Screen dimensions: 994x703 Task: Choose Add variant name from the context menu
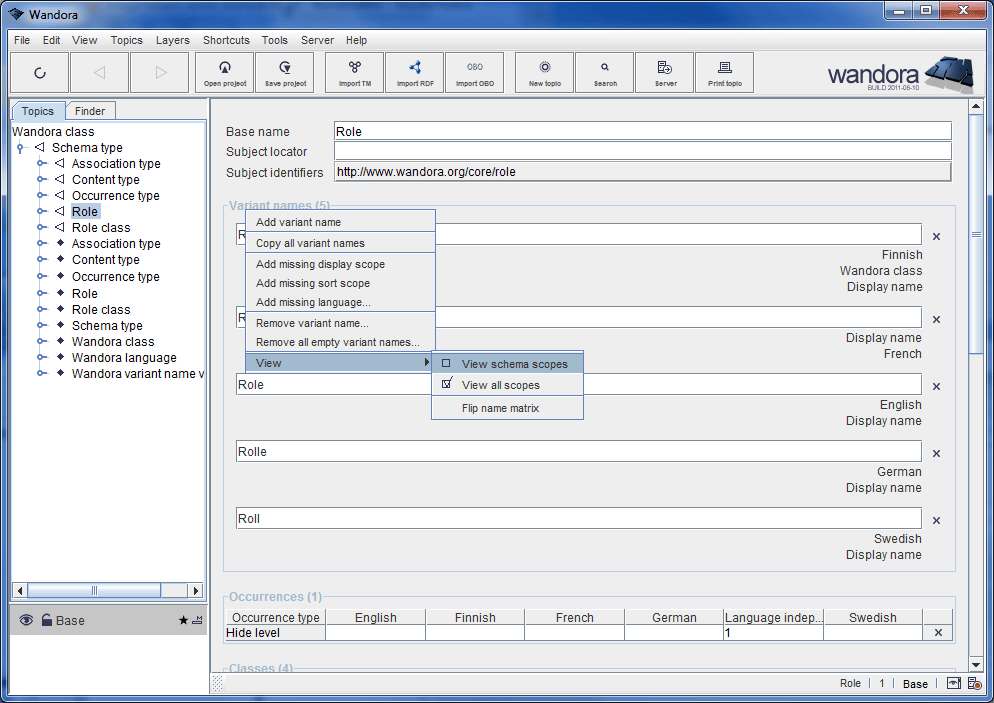[300, 221]
